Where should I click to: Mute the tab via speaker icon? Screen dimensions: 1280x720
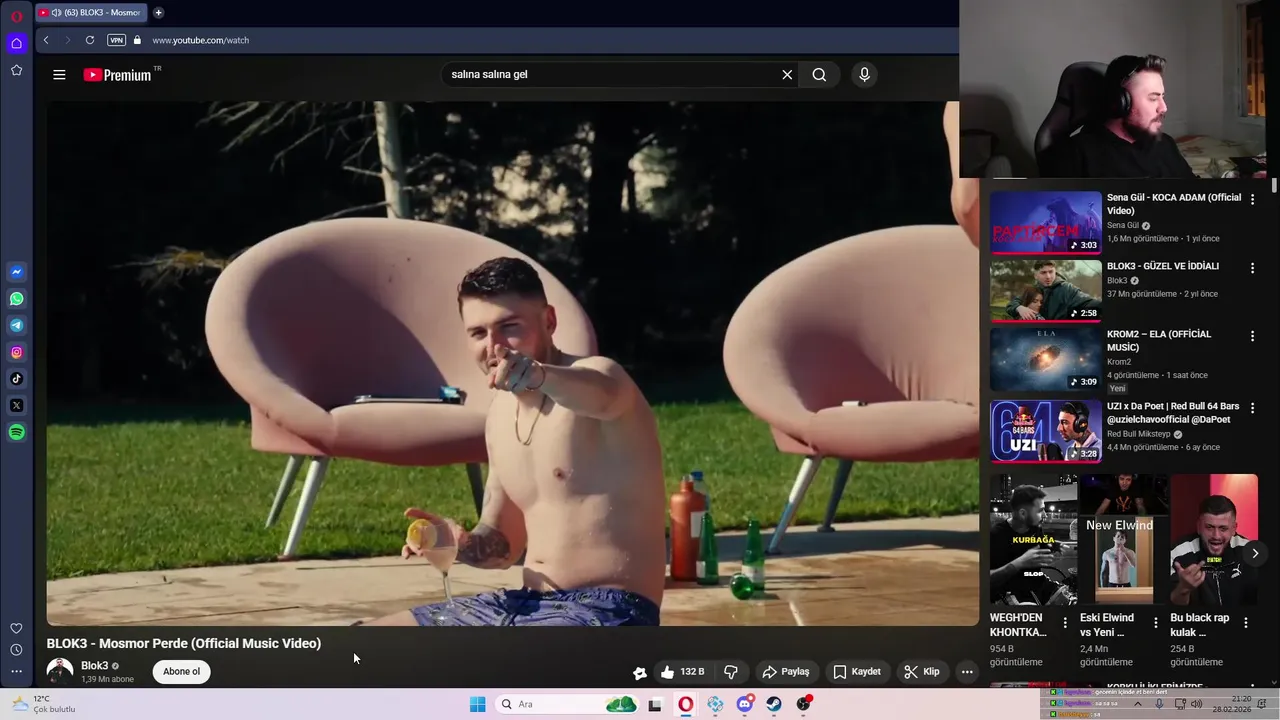[x=56, y=13]
